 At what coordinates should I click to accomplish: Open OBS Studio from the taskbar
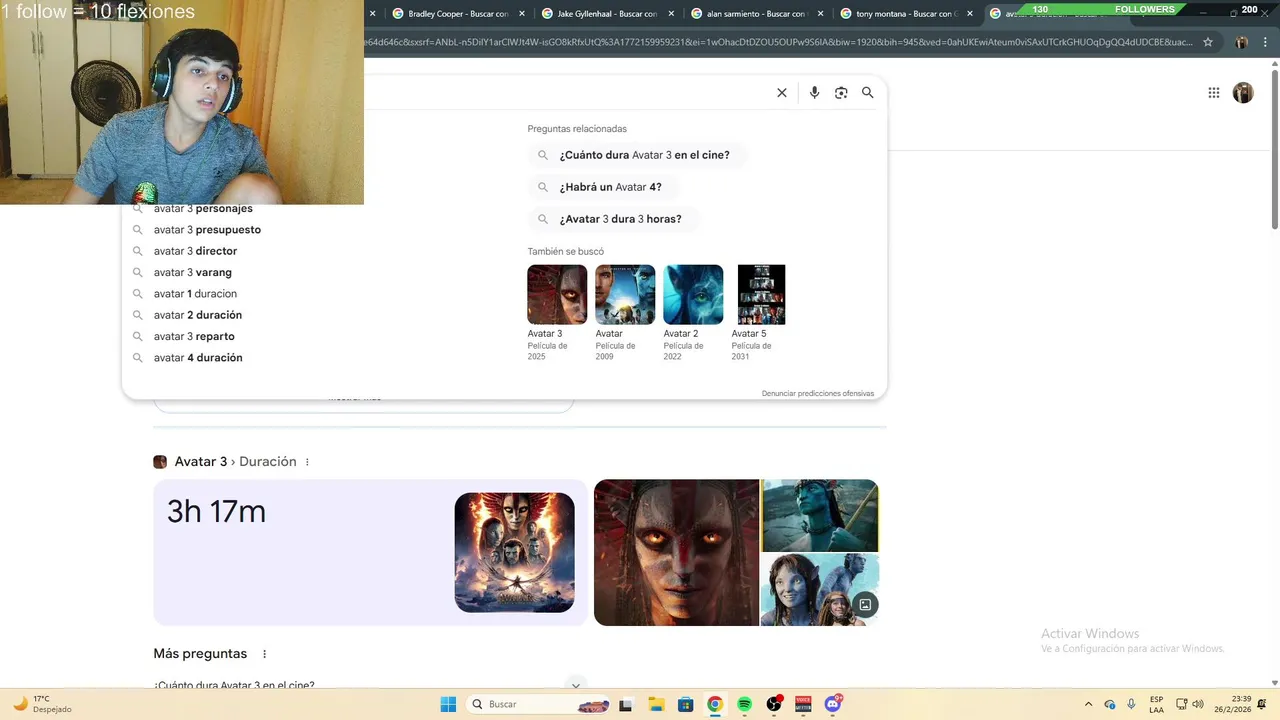click(774, 704)
